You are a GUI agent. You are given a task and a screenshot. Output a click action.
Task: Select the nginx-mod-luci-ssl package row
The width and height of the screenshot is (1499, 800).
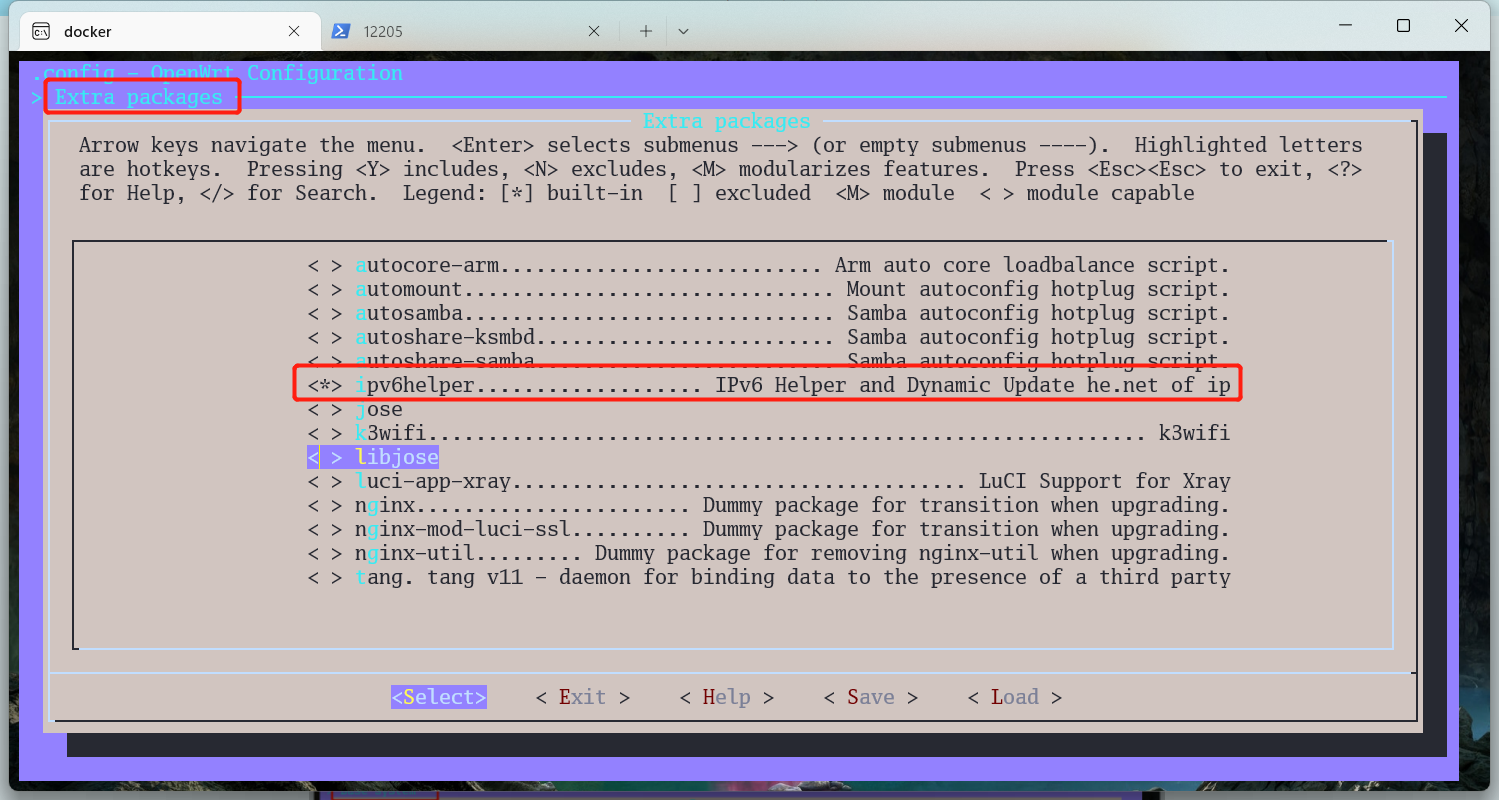767,529
